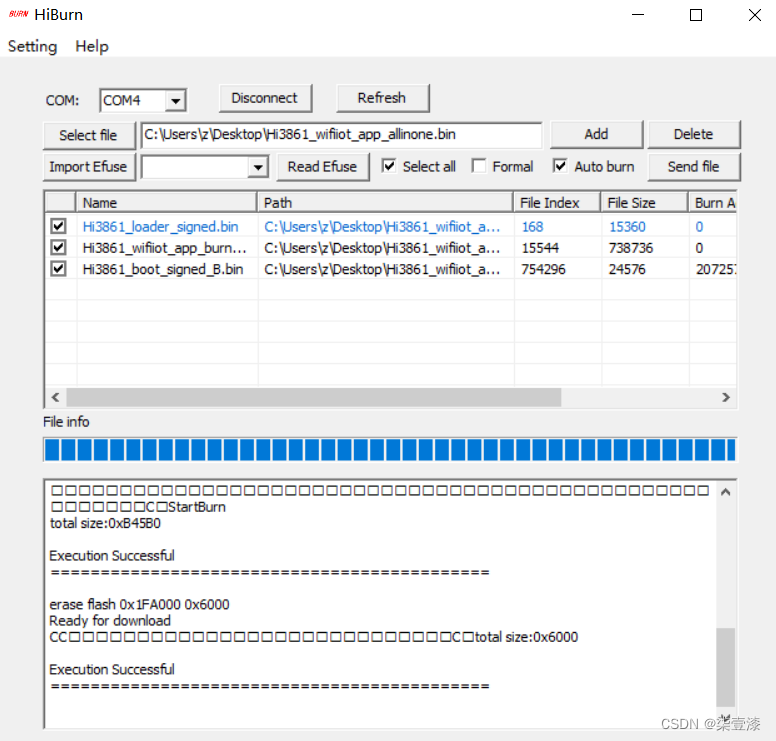Click file size value 24576
Viewport: 776px width, 741px height.
(x=627, y=269)
